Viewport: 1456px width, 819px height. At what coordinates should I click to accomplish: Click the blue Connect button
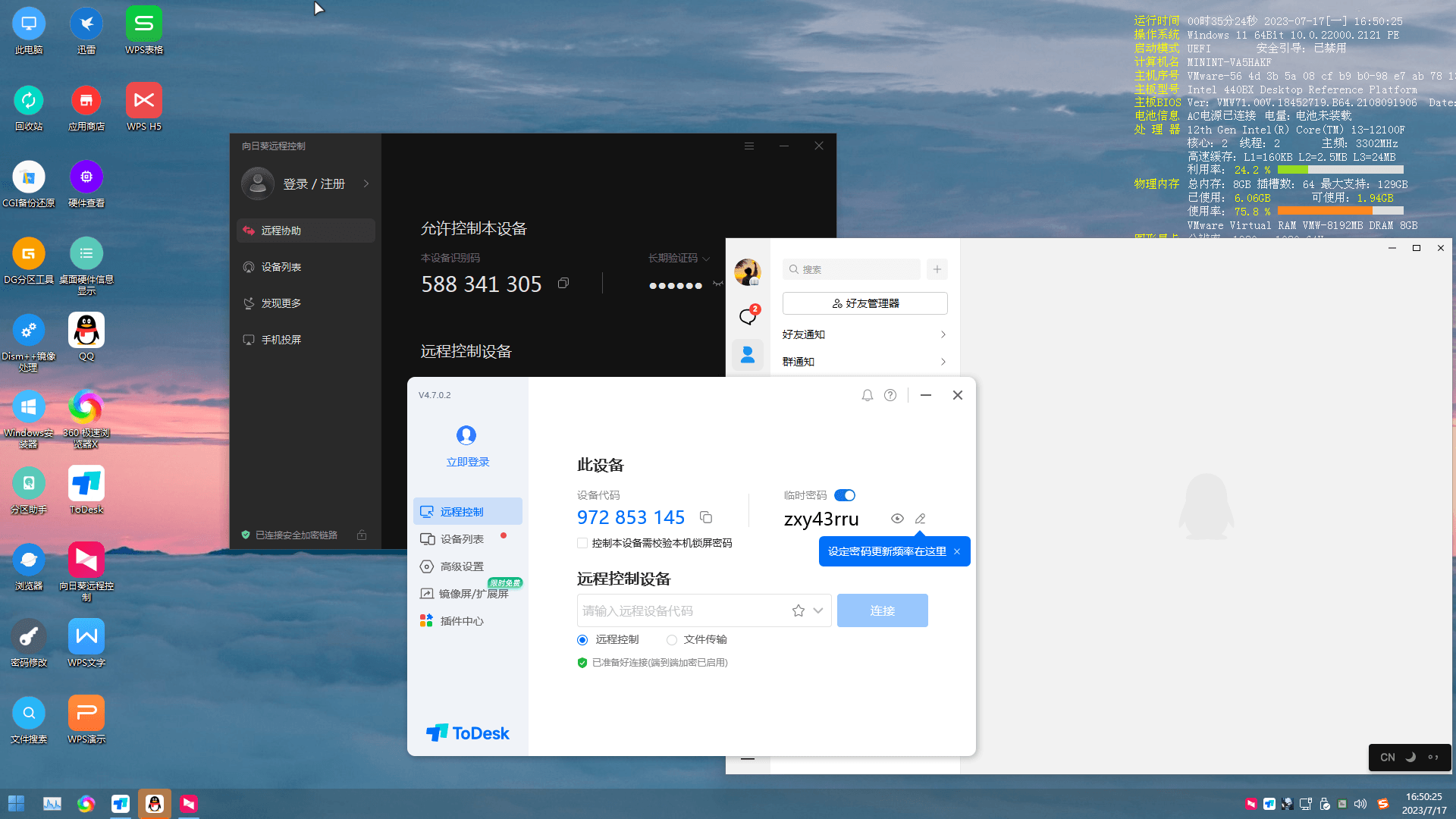(882, 610)
